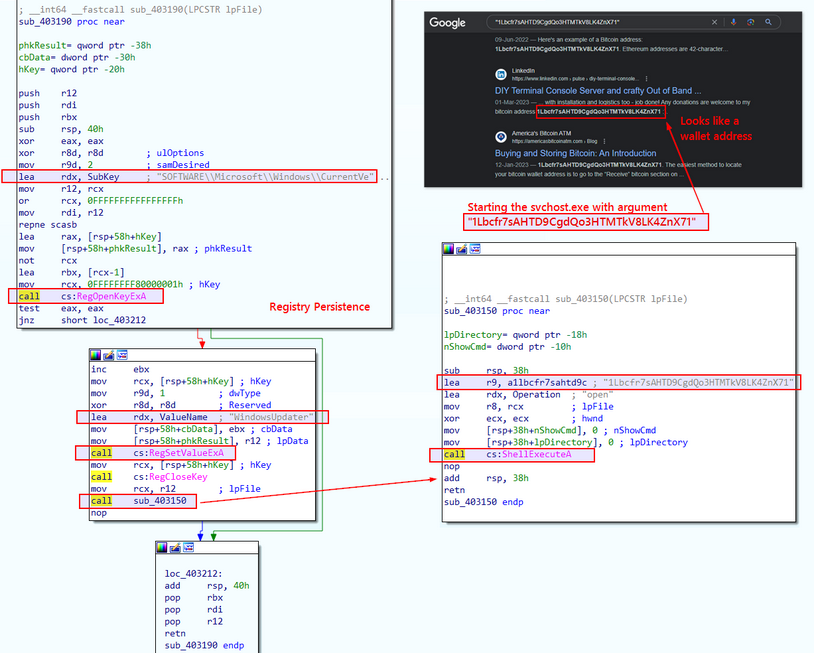Click 'add rsp, 38h' instruction

[x=486, y=478]
